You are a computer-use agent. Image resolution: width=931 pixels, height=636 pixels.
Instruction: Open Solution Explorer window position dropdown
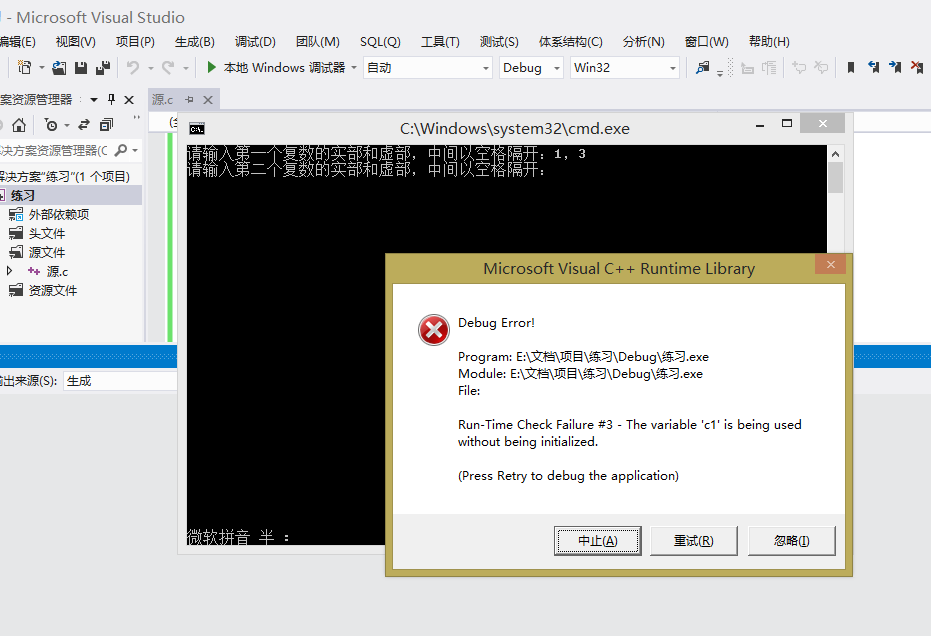coord(94,100)
